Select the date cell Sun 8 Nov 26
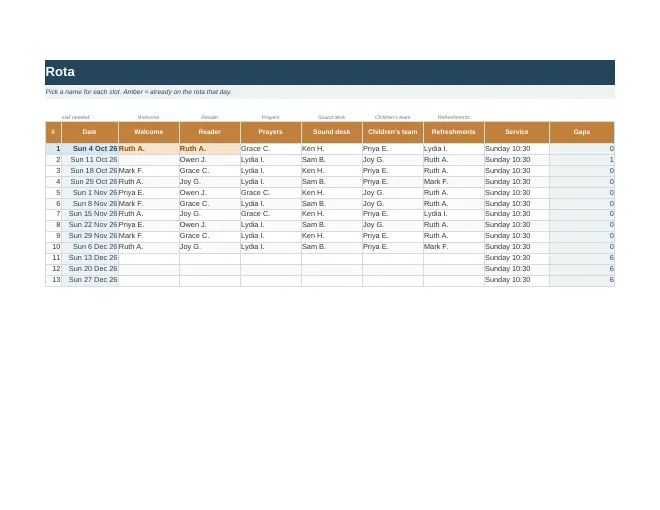The image size is (660, 510). click(90, 204)
